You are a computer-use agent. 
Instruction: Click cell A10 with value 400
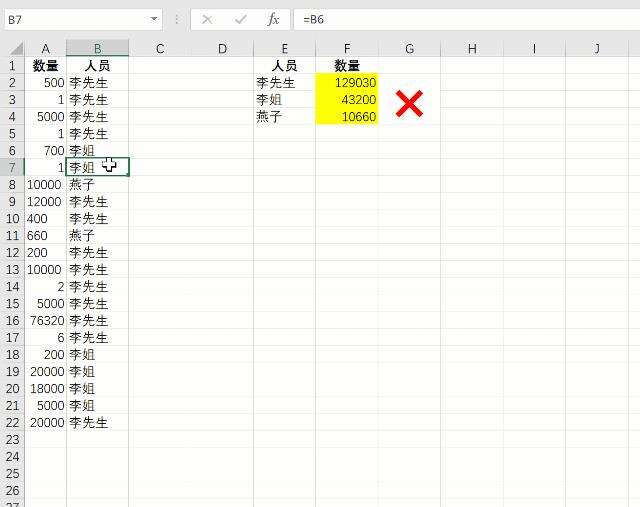(46, 218)
